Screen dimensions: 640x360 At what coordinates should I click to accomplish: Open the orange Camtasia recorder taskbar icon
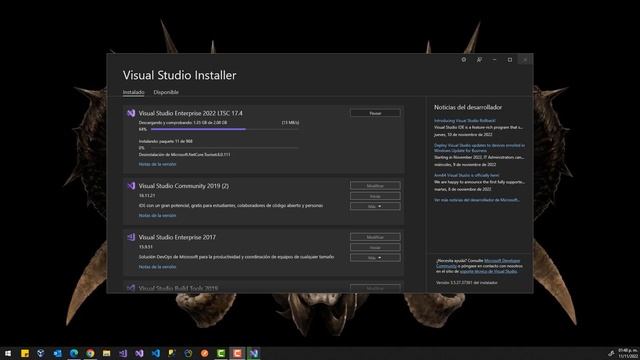(237, 353)
